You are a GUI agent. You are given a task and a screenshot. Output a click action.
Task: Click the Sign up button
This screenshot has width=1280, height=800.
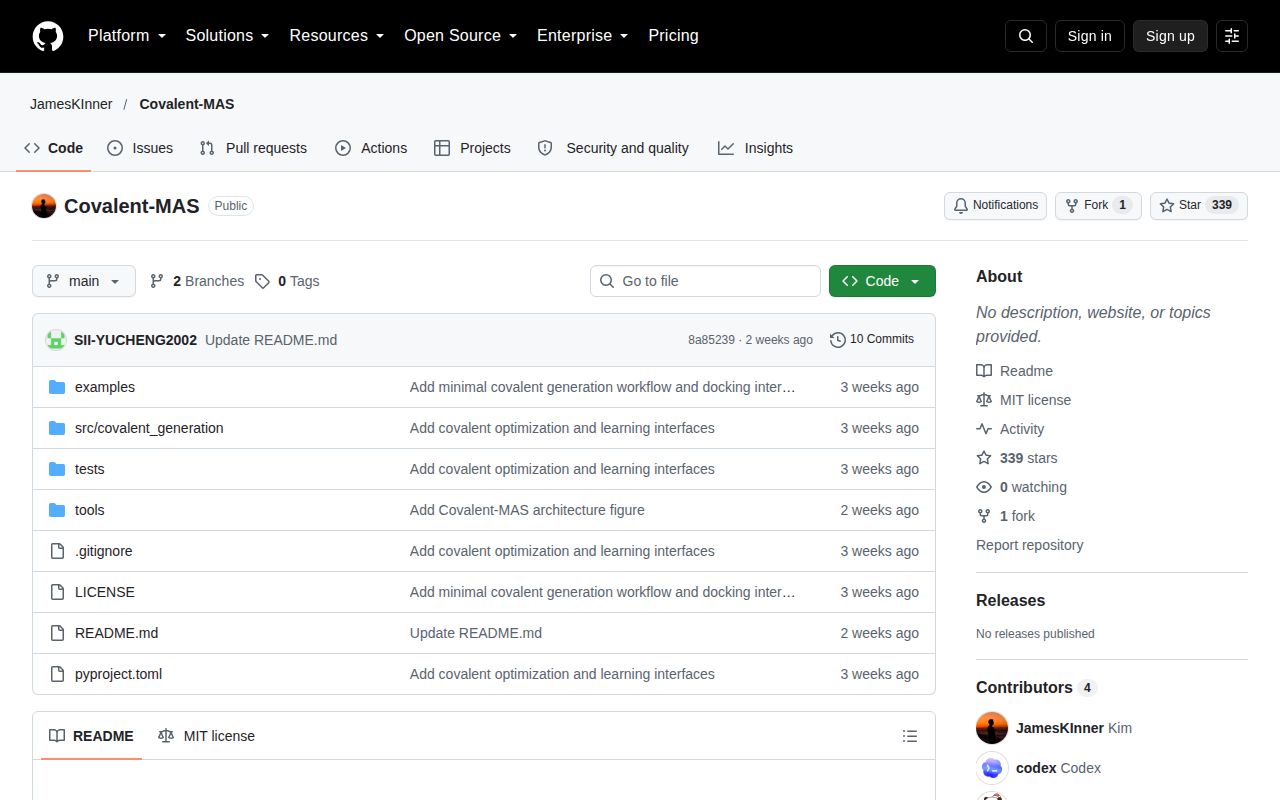click(x=1170, y=36)
